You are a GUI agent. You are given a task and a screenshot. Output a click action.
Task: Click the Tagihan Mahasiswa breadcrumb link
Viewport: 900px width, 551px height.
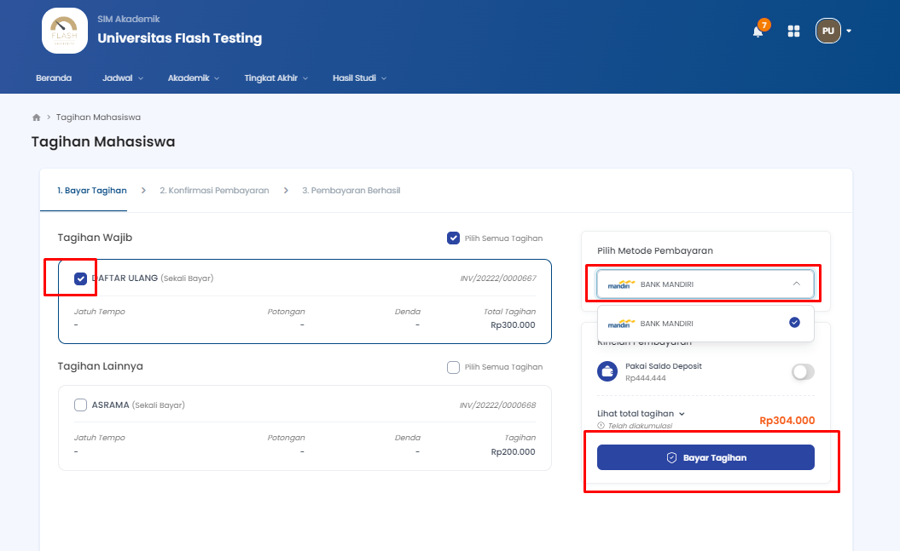pos(98,117)
